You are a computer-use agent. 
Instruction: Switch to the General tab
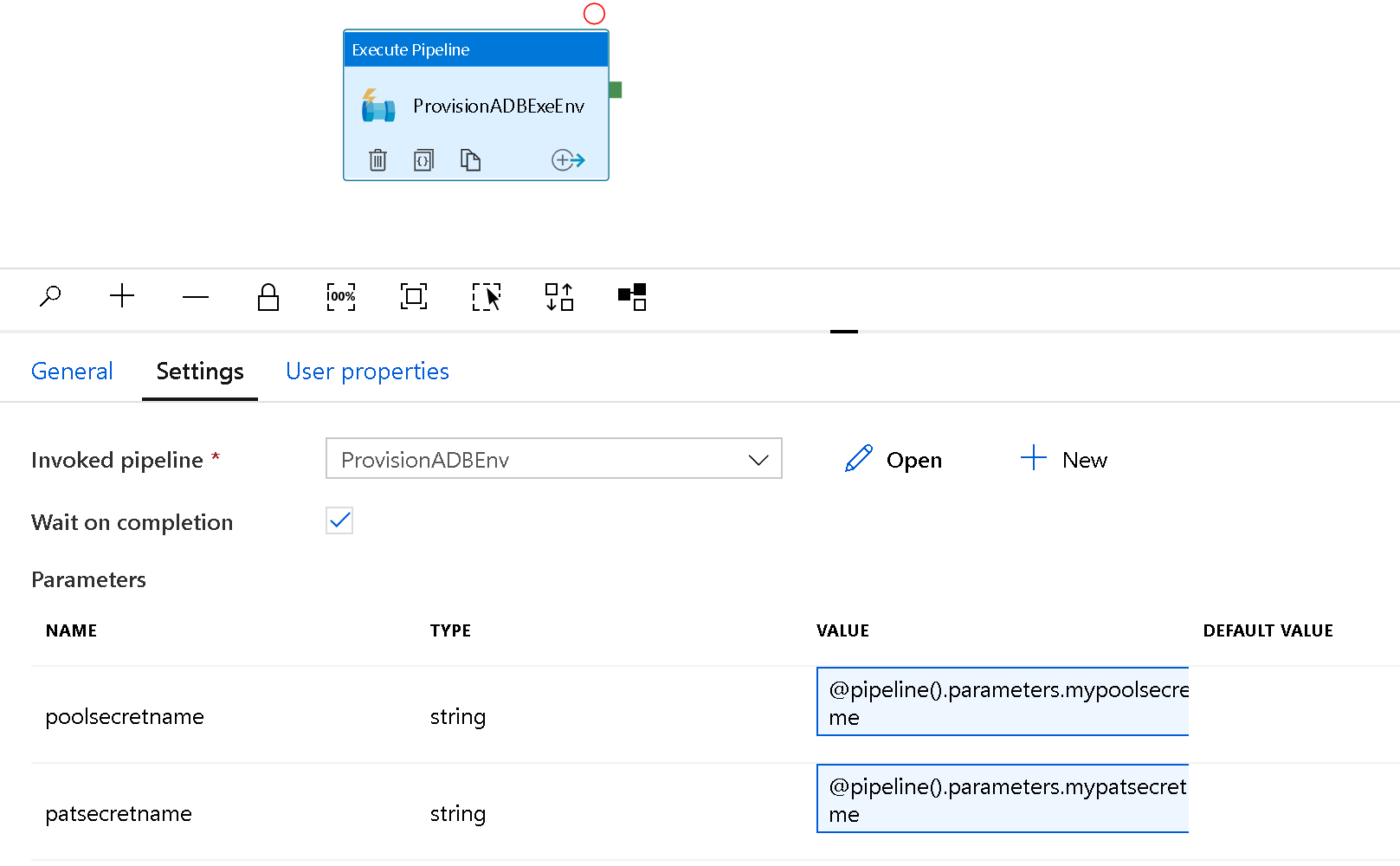[72, 371]
